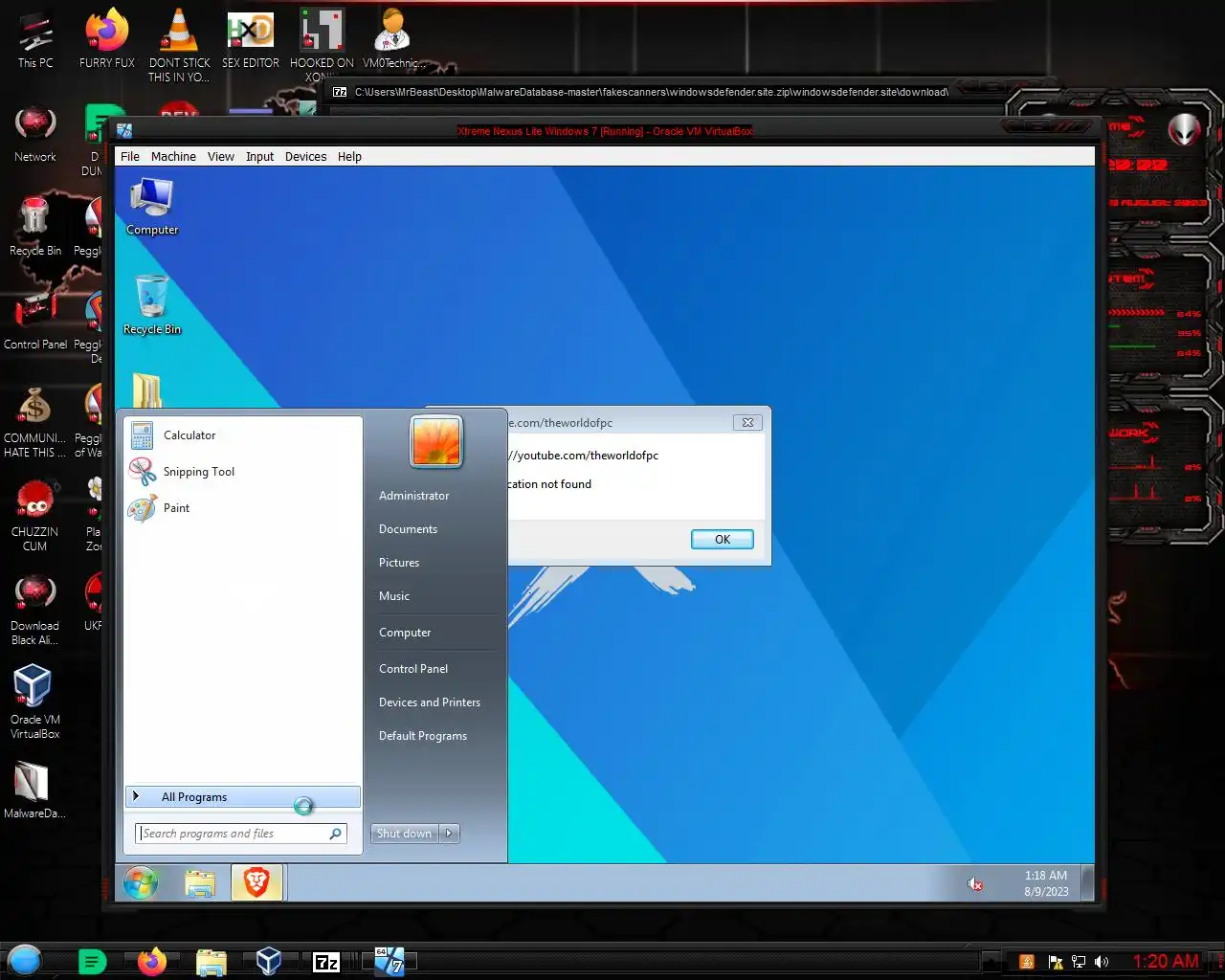This screenshot has height=980, width=1225.
Task: Open VirtualBox View menu
Action: pos(221,157)
